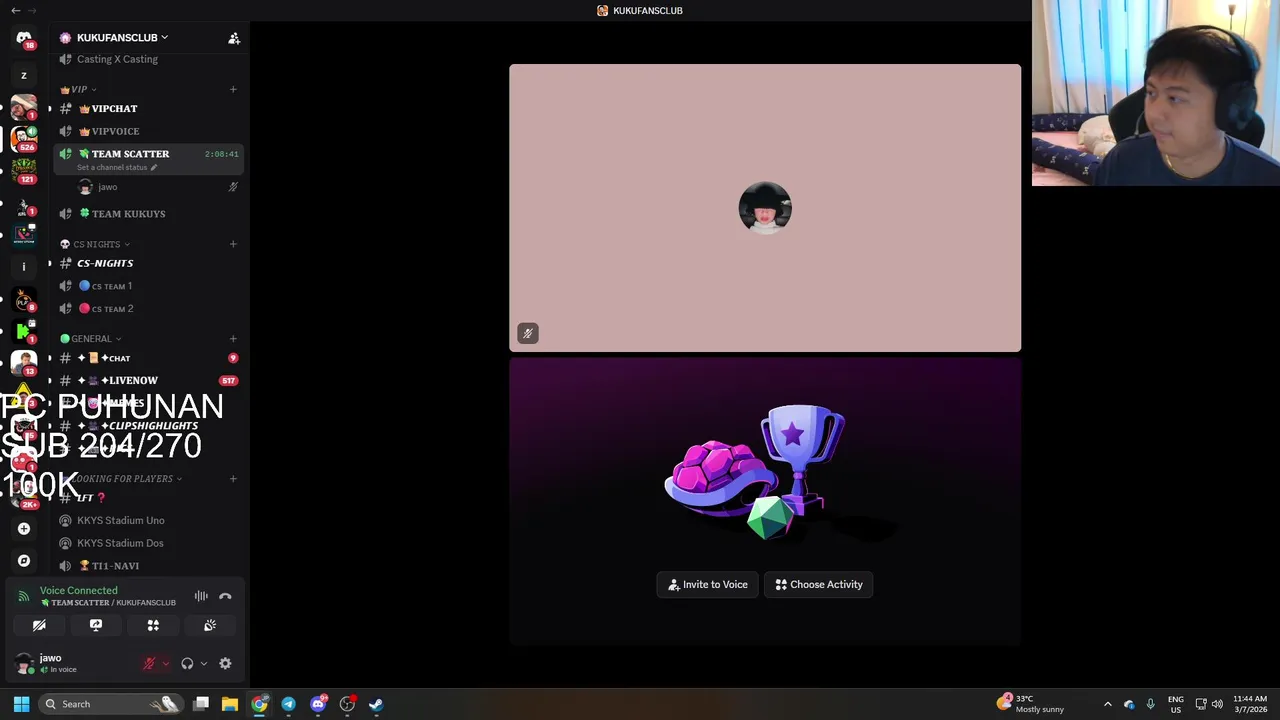
Task: Open the 'i' server in the server list
Action: pos(24,266)
